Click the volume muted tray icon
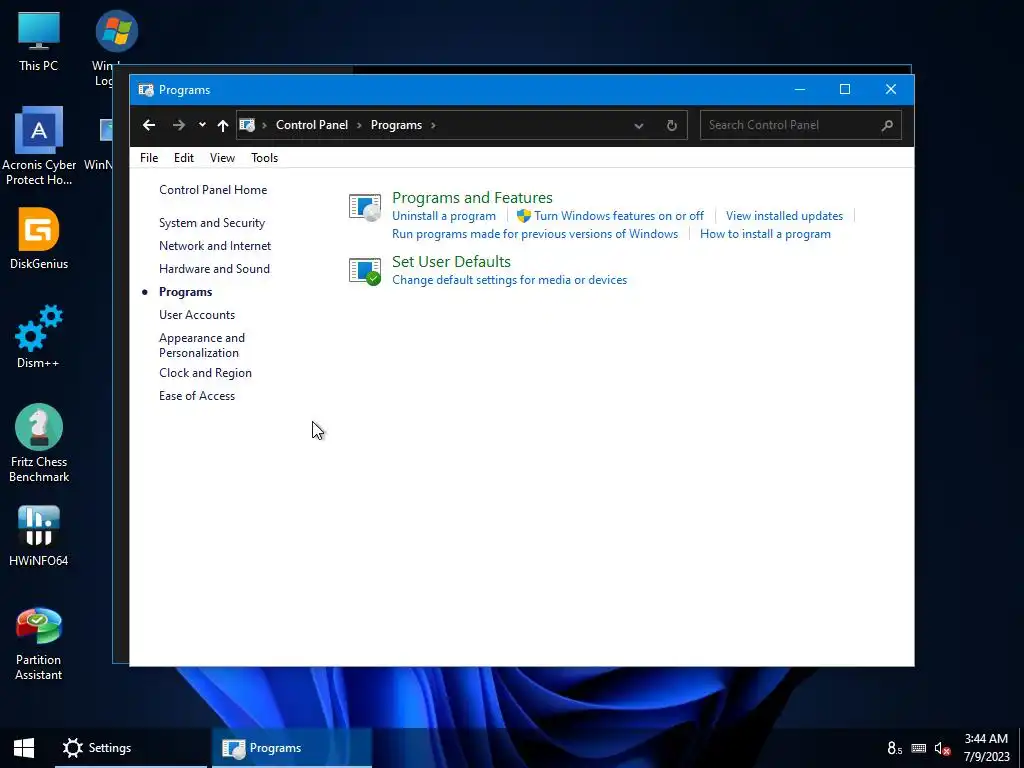Image resolution: width=1024 pixels, height=768 pixels. [942, 748]
